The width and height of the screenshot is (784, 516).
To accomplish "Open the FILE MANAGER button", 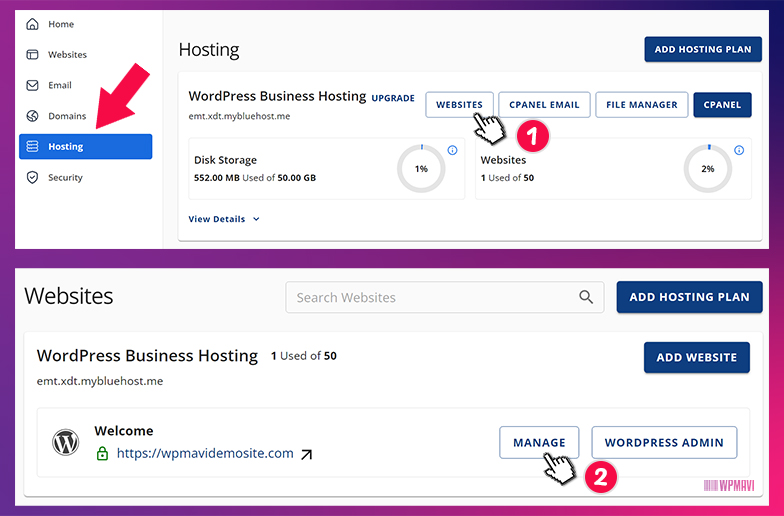I will coord(641,105).
